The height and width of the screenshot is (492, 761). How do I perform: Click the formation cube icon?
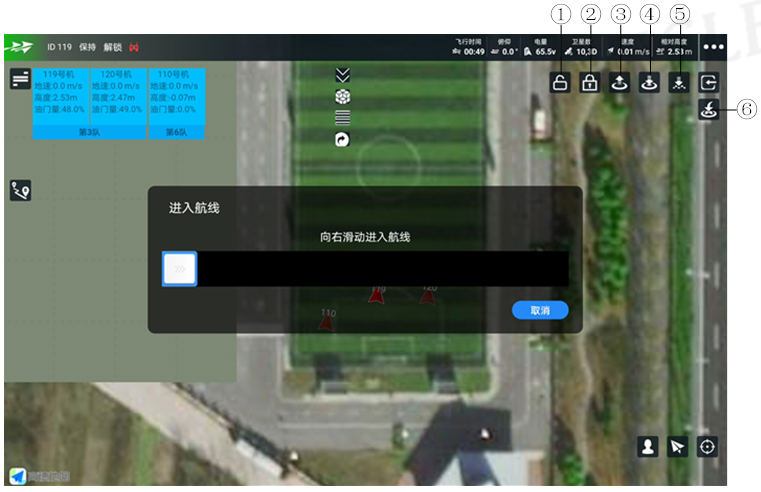(343, 96)
